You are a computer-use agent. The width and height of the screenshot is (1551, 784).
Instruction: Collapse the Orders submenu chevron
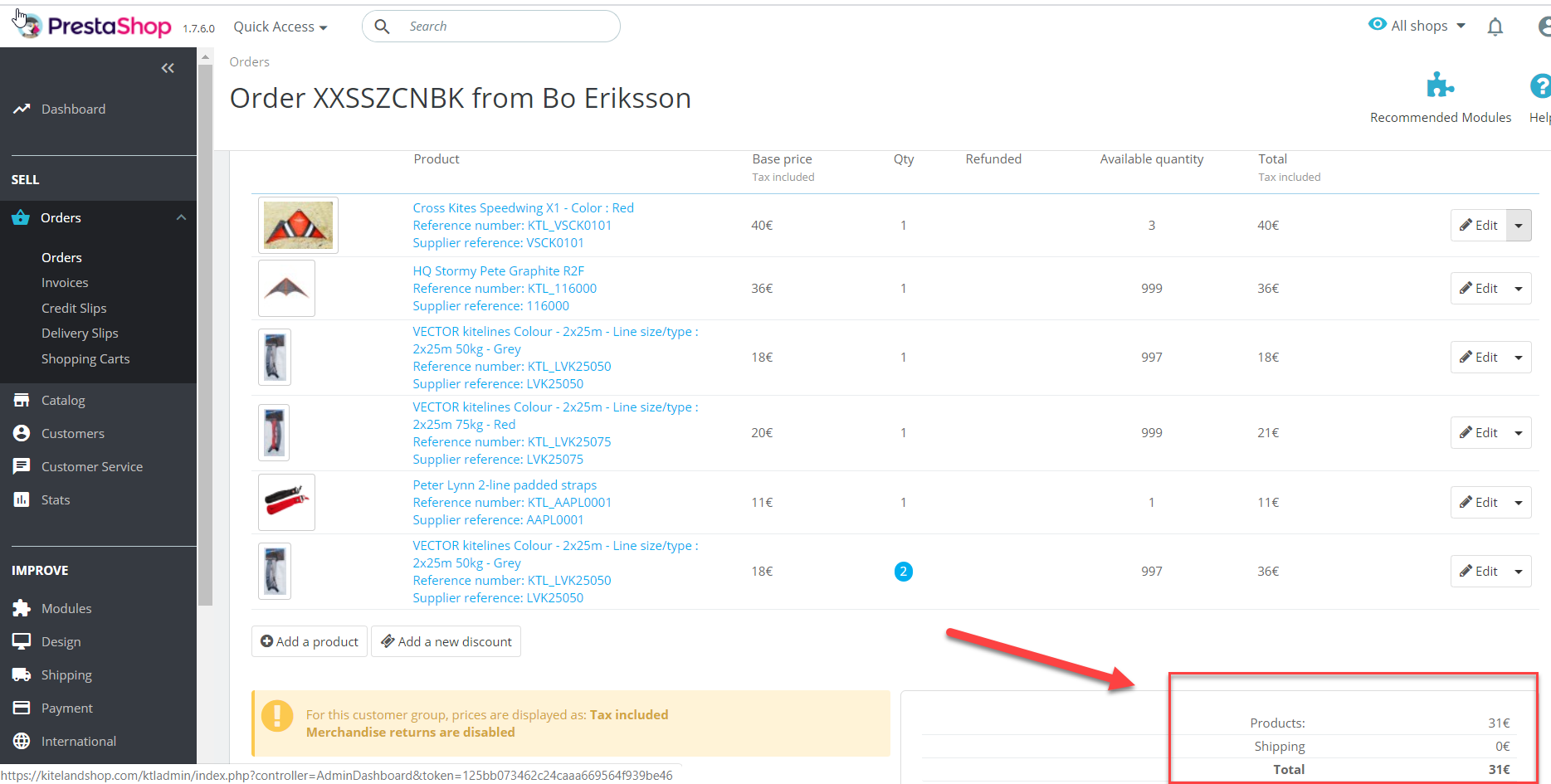(x=181, y=218)
